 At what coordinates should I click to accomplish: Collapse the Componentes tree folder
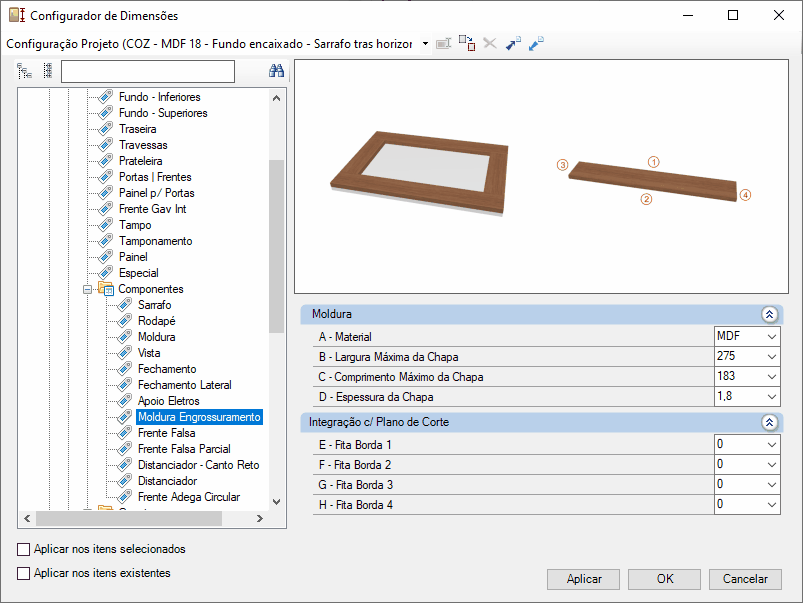tap(88, 289)
